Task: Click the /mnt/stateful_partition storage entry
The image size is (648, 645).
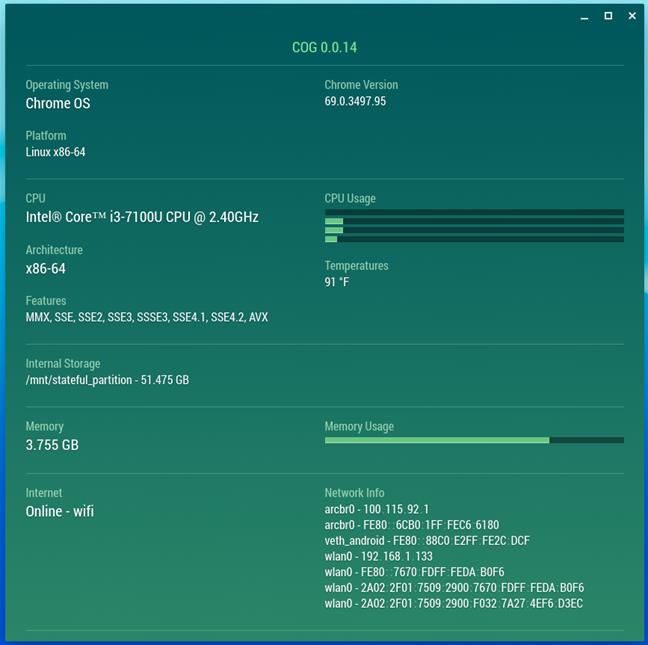Action: 107,380
